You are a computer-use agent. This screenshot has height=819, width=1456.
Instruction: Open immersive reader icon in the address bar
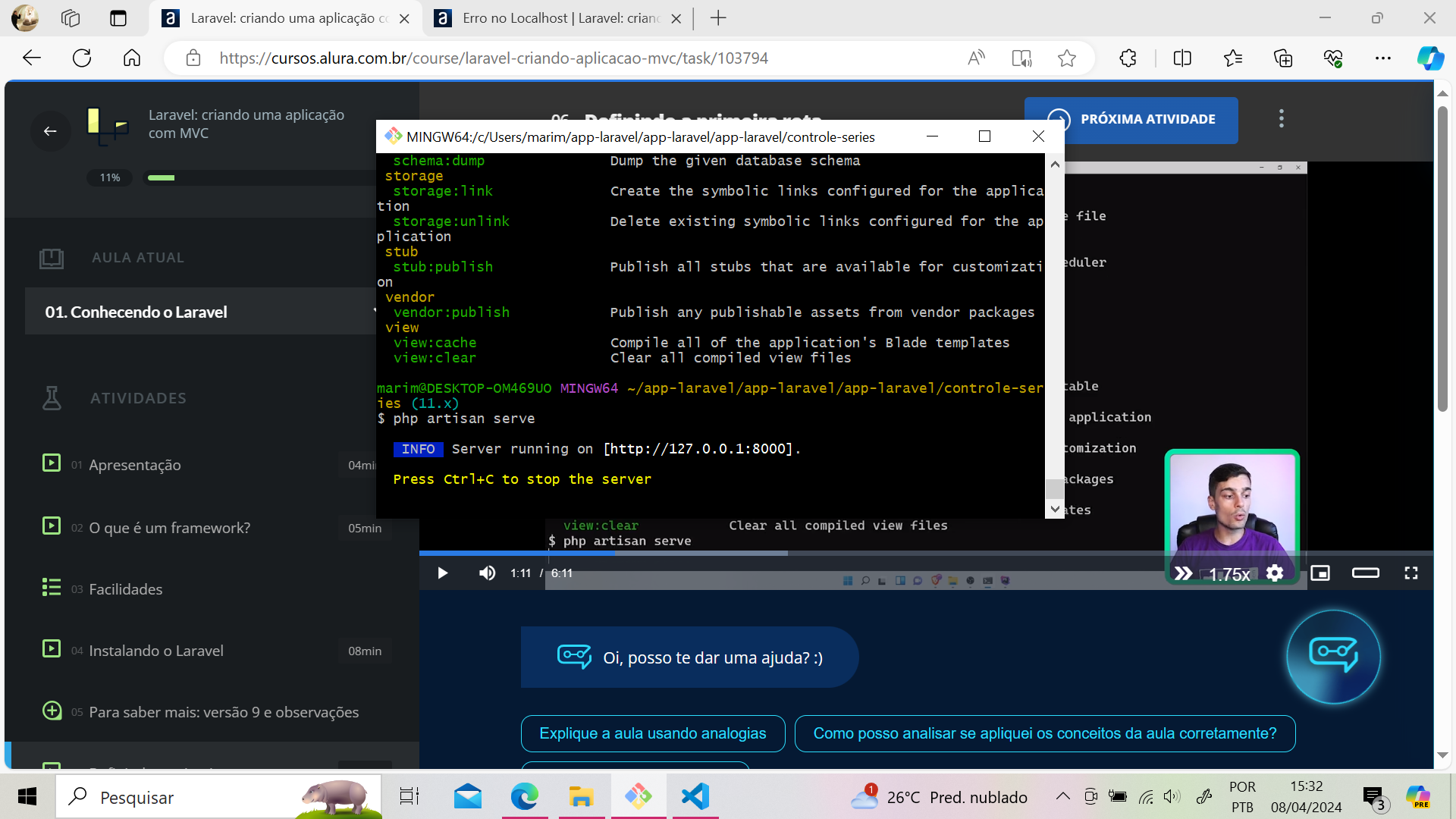click(1021, 58)
